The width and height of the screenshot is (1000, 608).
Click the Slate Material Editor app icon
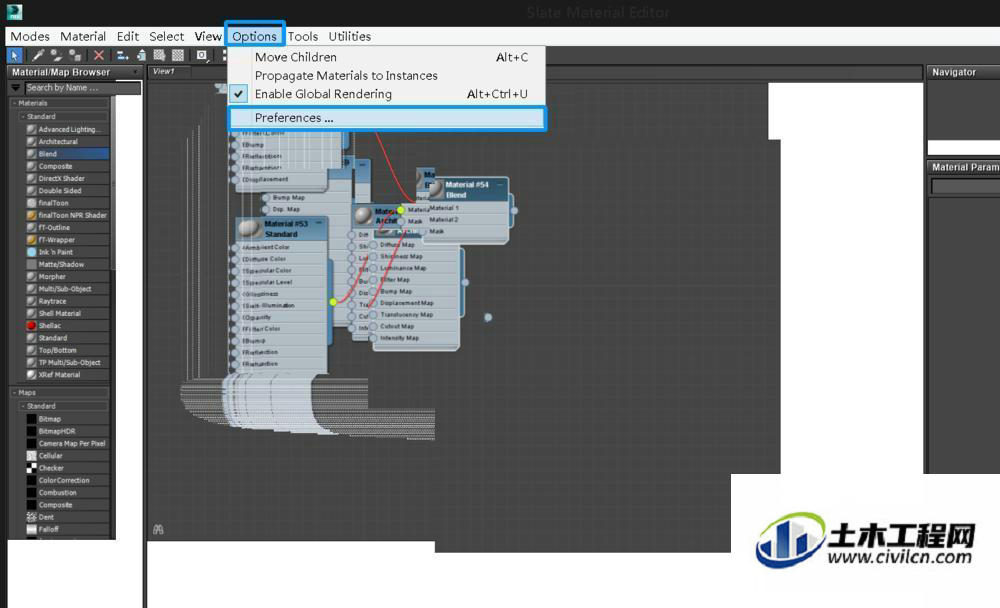[x=14, y=12]
